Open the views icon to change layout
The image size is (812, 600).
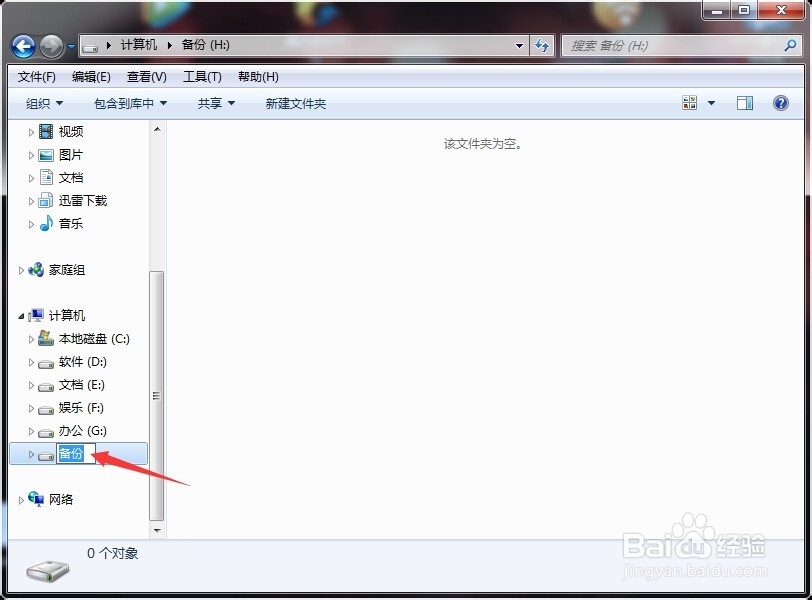point(690,102)
